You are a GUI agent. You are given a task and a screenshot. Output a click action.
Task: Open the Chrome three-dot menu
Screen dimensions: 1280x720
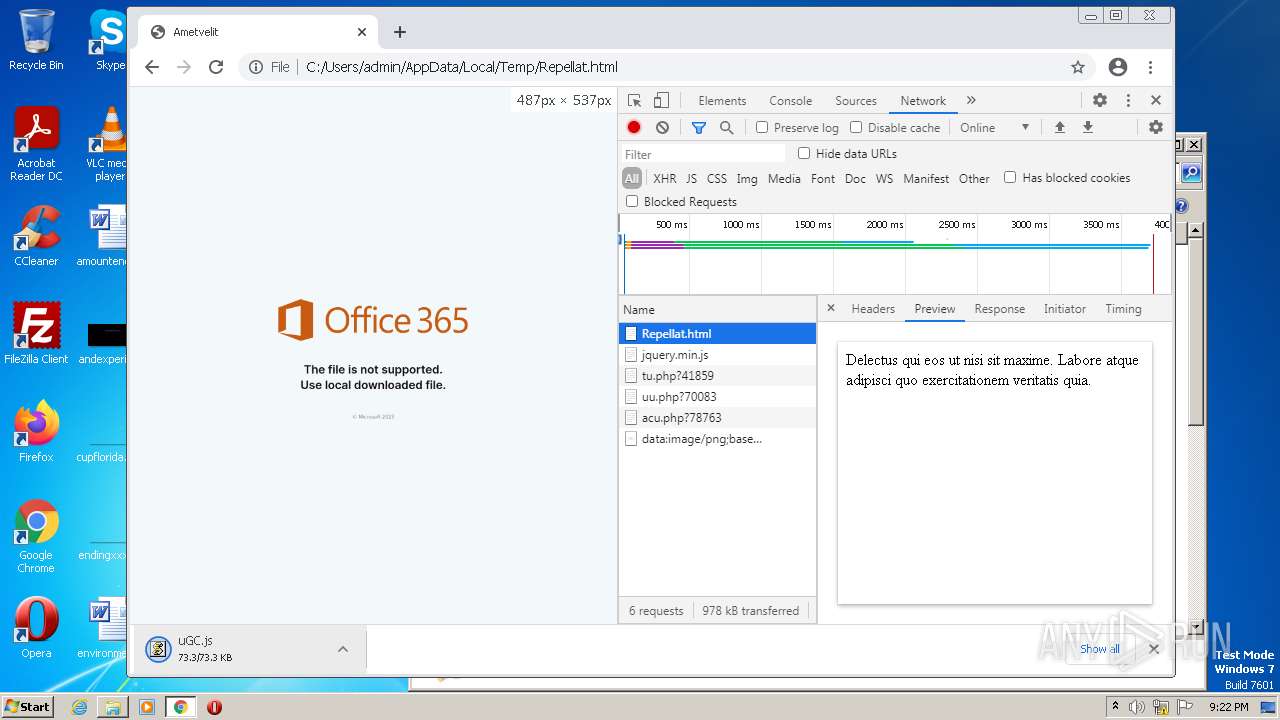[x=1151, y=67]
